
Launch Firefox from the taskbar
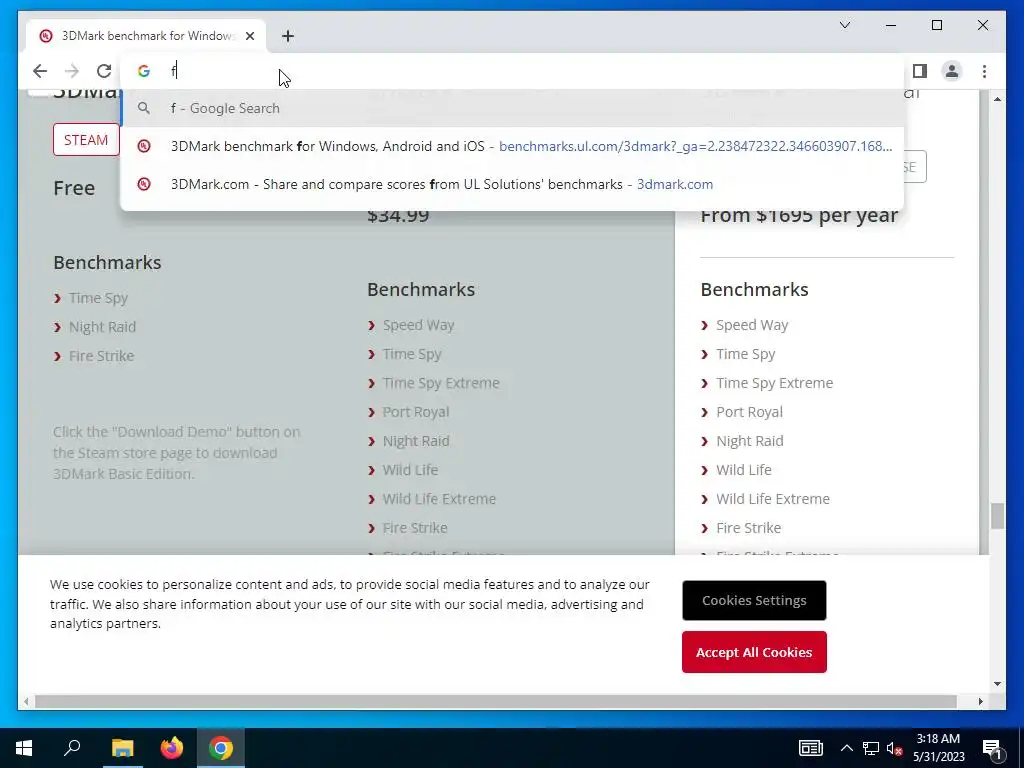172,748
